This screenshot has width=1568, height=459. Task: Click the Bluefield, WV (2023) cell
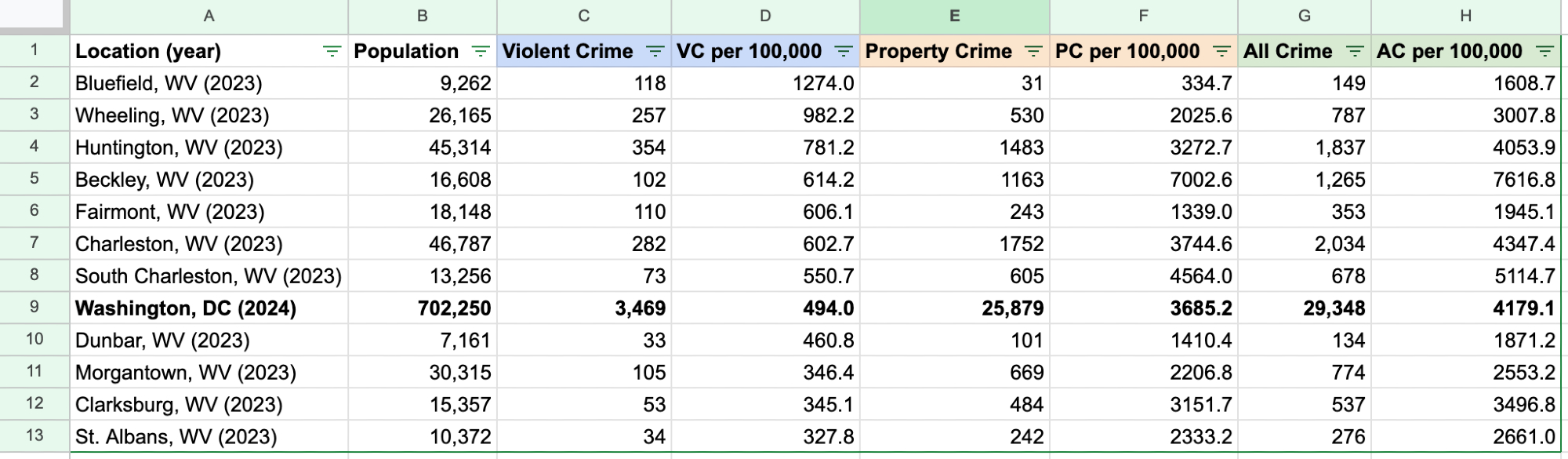(x=169, y=83)
